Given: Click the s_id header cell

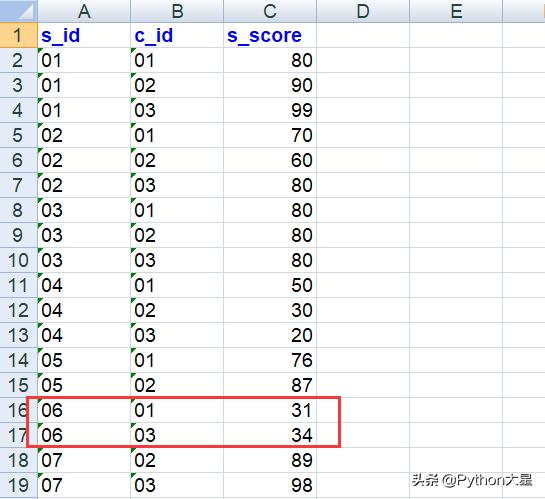Looking at the screenshot, I should click(84, 35).
